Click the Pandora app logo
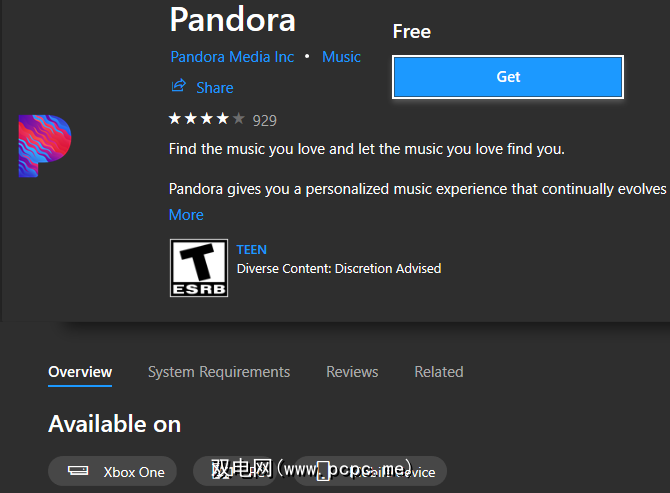This screenshot has height=493, width=670. point(44,146)
